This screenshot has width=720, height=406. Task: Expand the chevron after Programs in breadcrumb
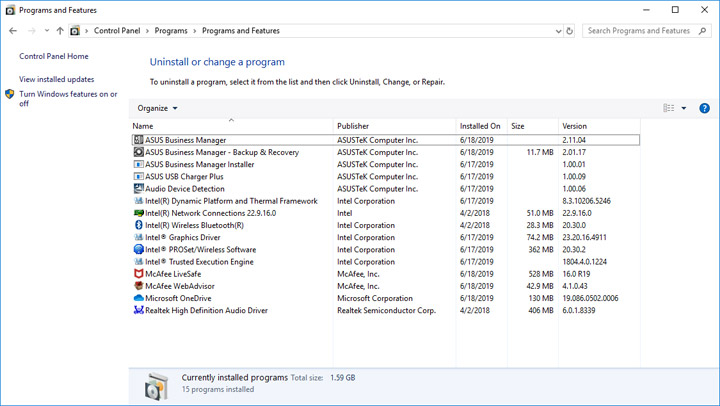pos(195,31)
